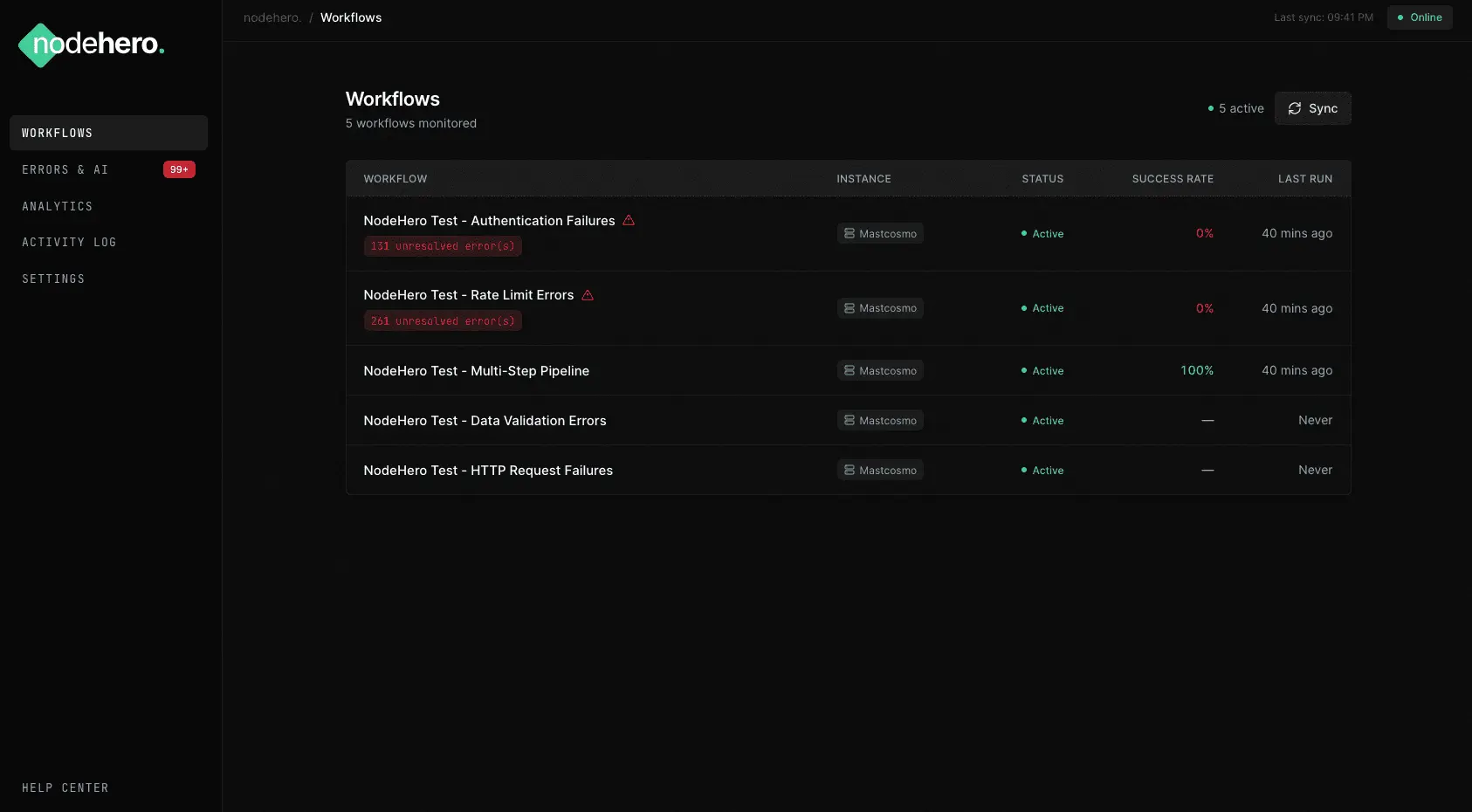Click Mastcosmo label in HTTP Request Failures row

888,471
